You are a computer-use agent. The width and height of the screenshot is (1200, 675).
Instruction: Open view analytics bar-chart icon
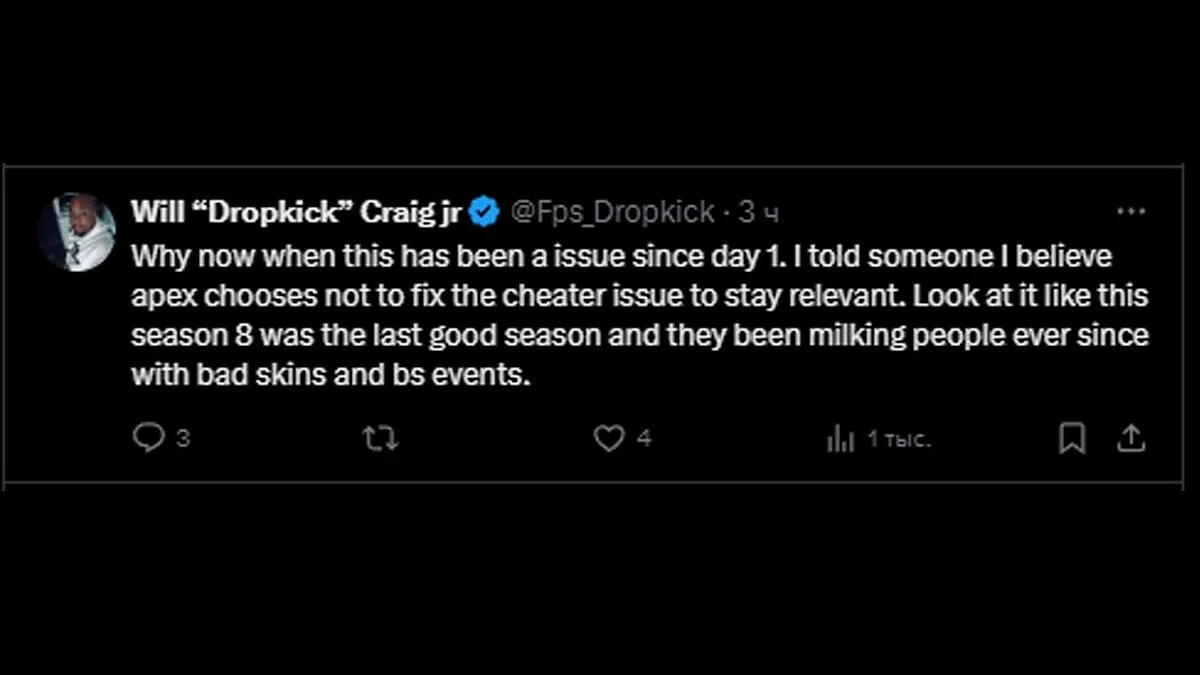tap(840, 438)
